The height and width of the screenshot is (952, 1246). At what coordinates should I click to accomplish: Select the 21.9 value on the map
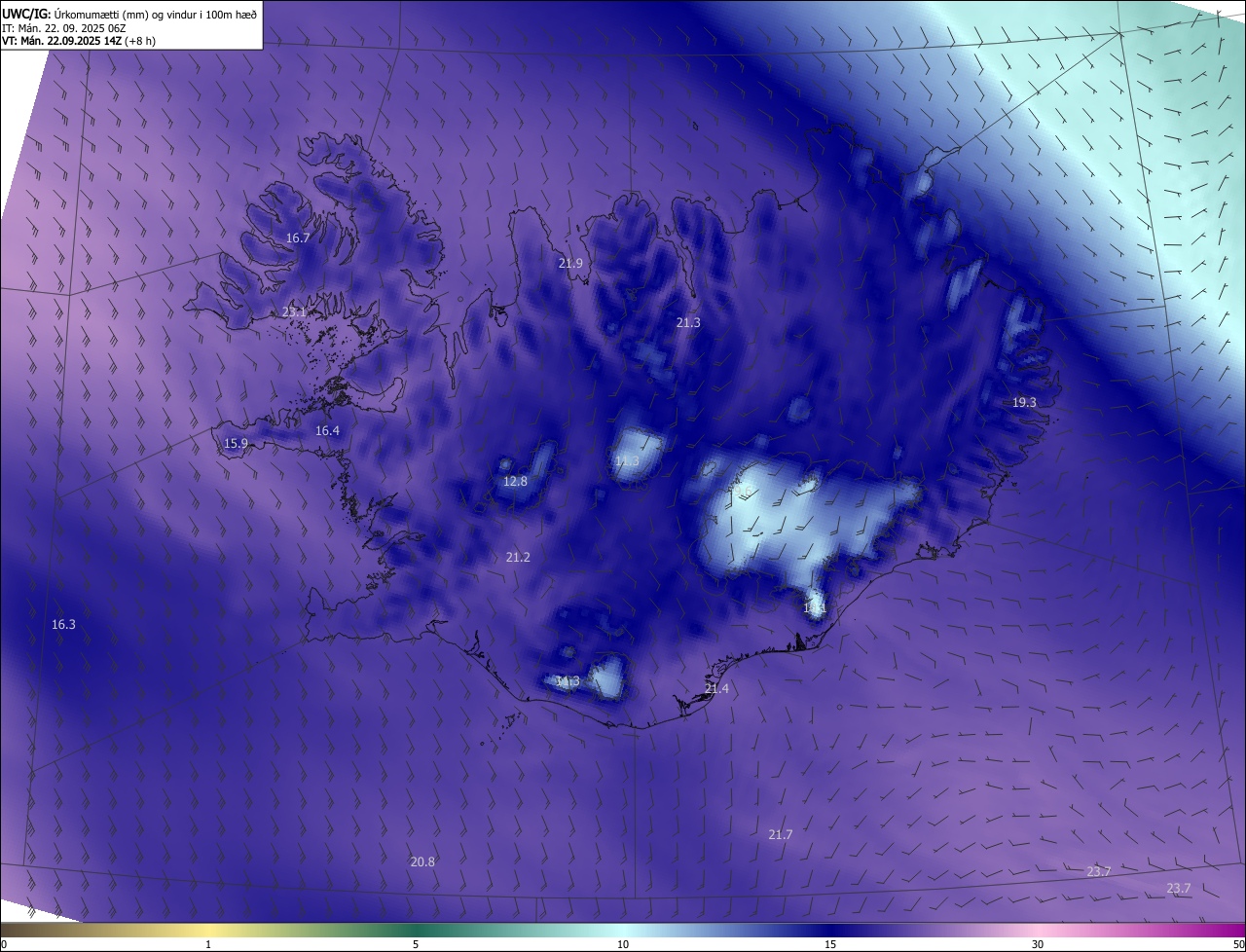pos(570,263)
